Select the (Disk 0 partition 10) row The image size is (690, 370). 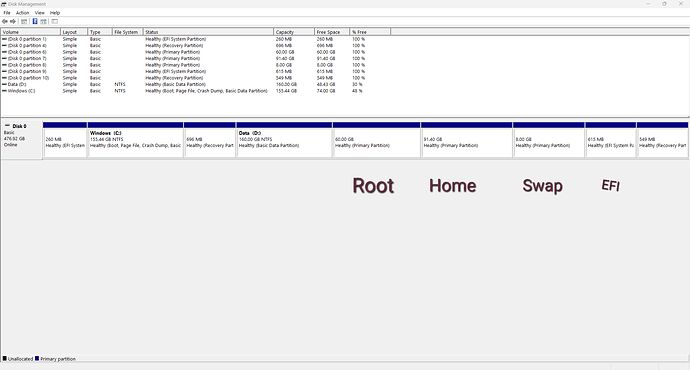196,78
